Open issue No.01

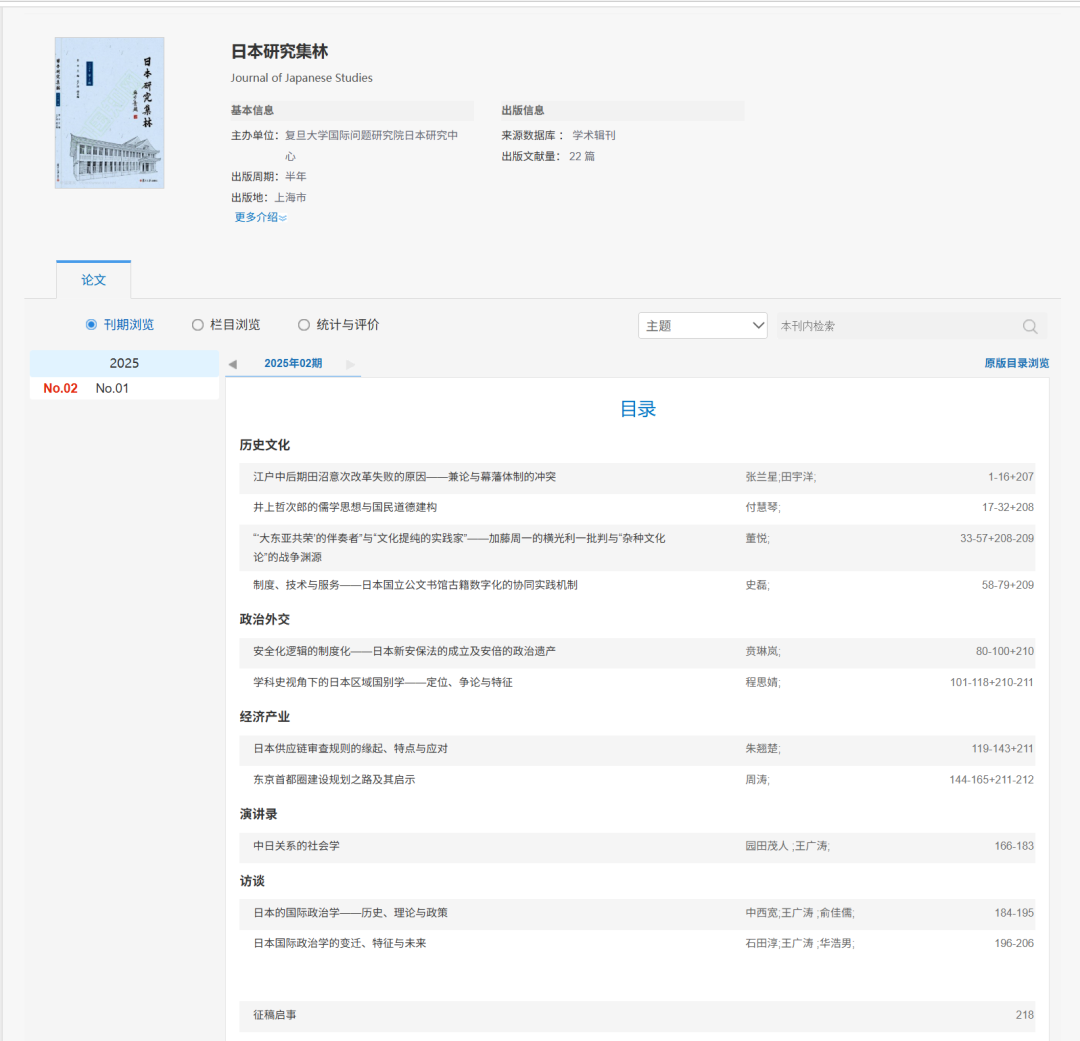112,388
